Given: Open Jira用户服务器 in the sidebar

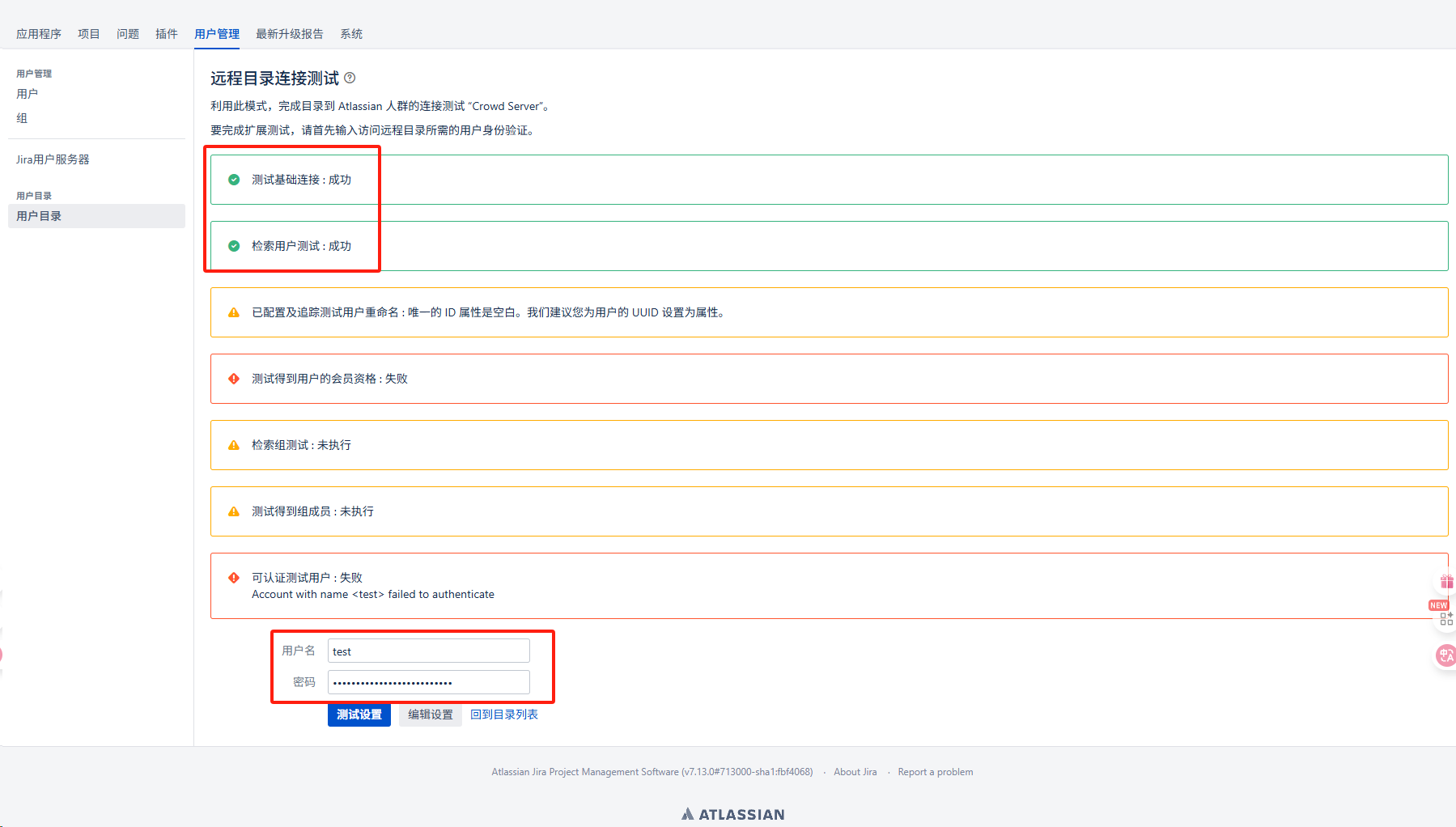Looking at the screenshot, I should point(53,159).
